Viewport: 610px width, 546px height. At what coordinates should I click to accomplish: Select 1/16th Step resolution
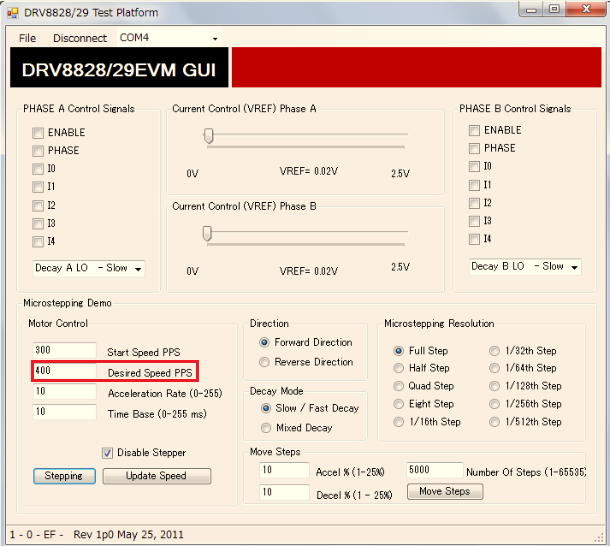coord(398,422)
